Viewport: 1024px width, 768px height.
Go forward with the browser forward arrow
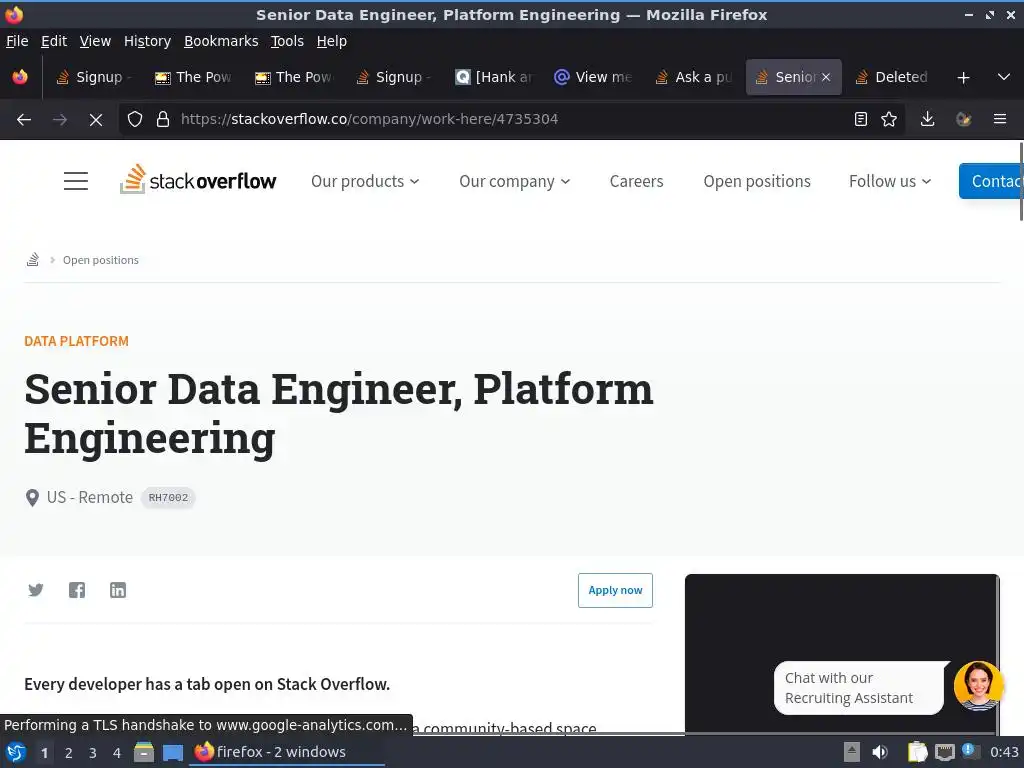click(x=60, y=120)
